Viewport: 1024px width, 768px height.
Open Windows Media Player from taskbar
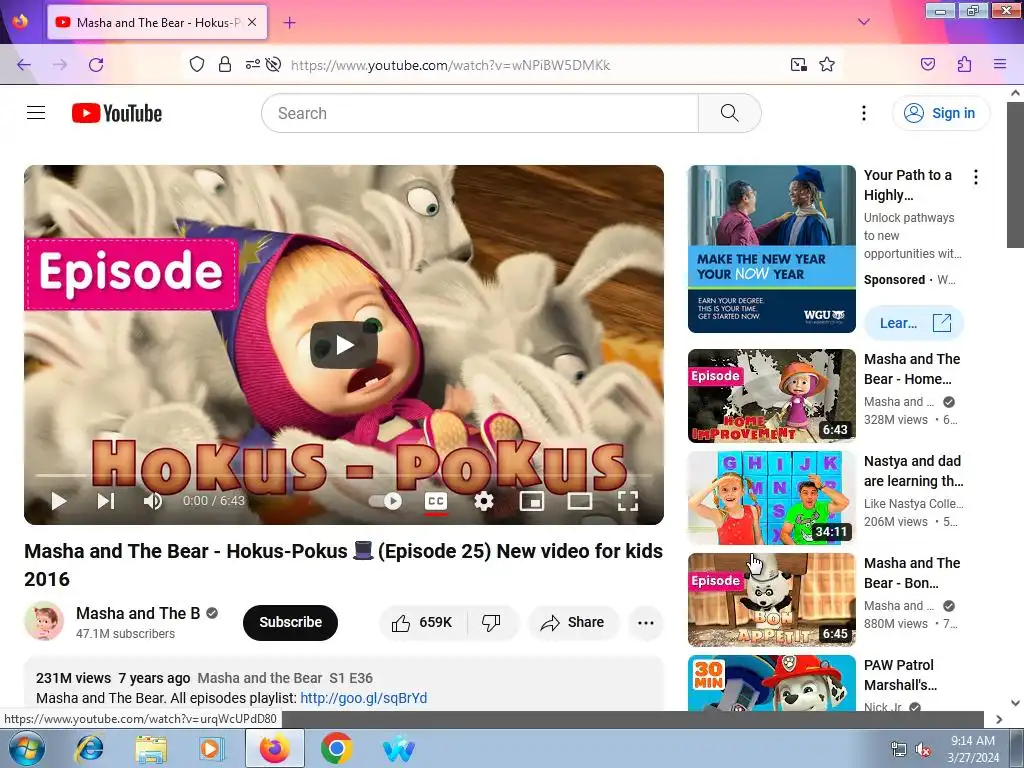tap(212, 748)
